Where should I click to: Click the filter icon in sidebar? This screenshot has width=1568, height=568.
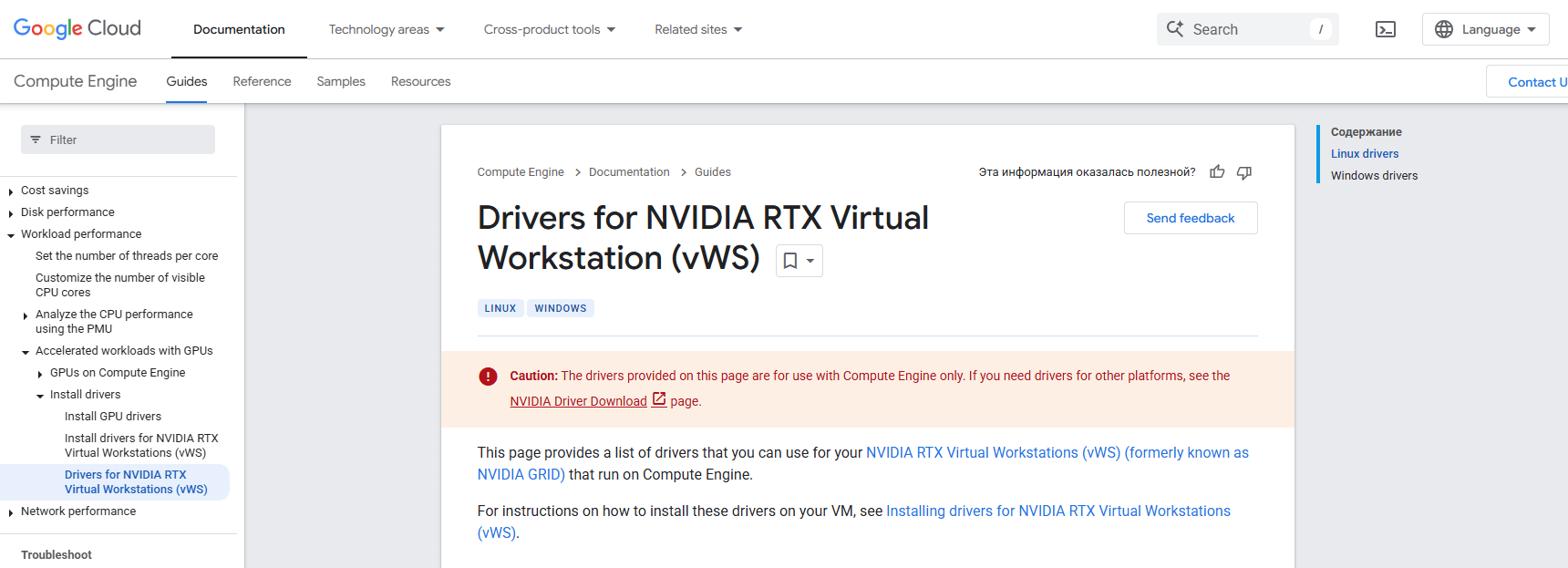[x=36, y=139]
